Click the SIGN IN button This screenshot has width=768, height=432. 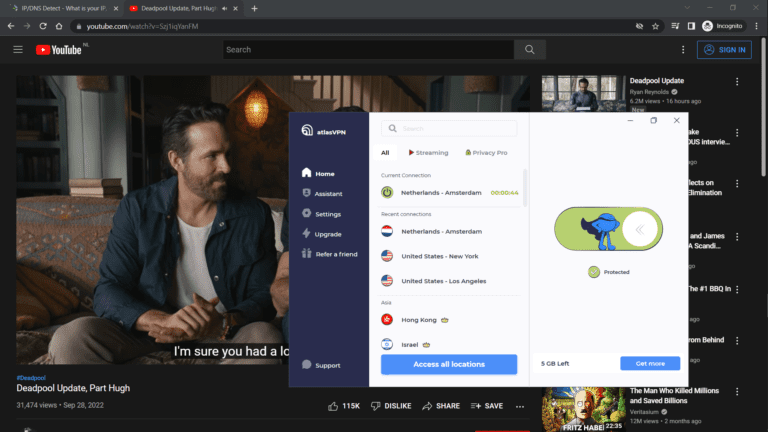(x=724, y=49)
